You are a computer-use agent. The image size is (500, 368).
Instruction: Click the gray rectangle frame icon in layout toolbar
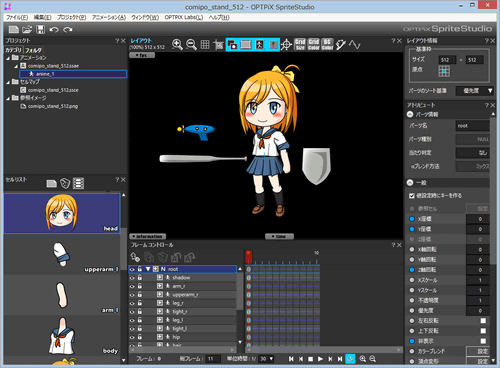[246, 44]
